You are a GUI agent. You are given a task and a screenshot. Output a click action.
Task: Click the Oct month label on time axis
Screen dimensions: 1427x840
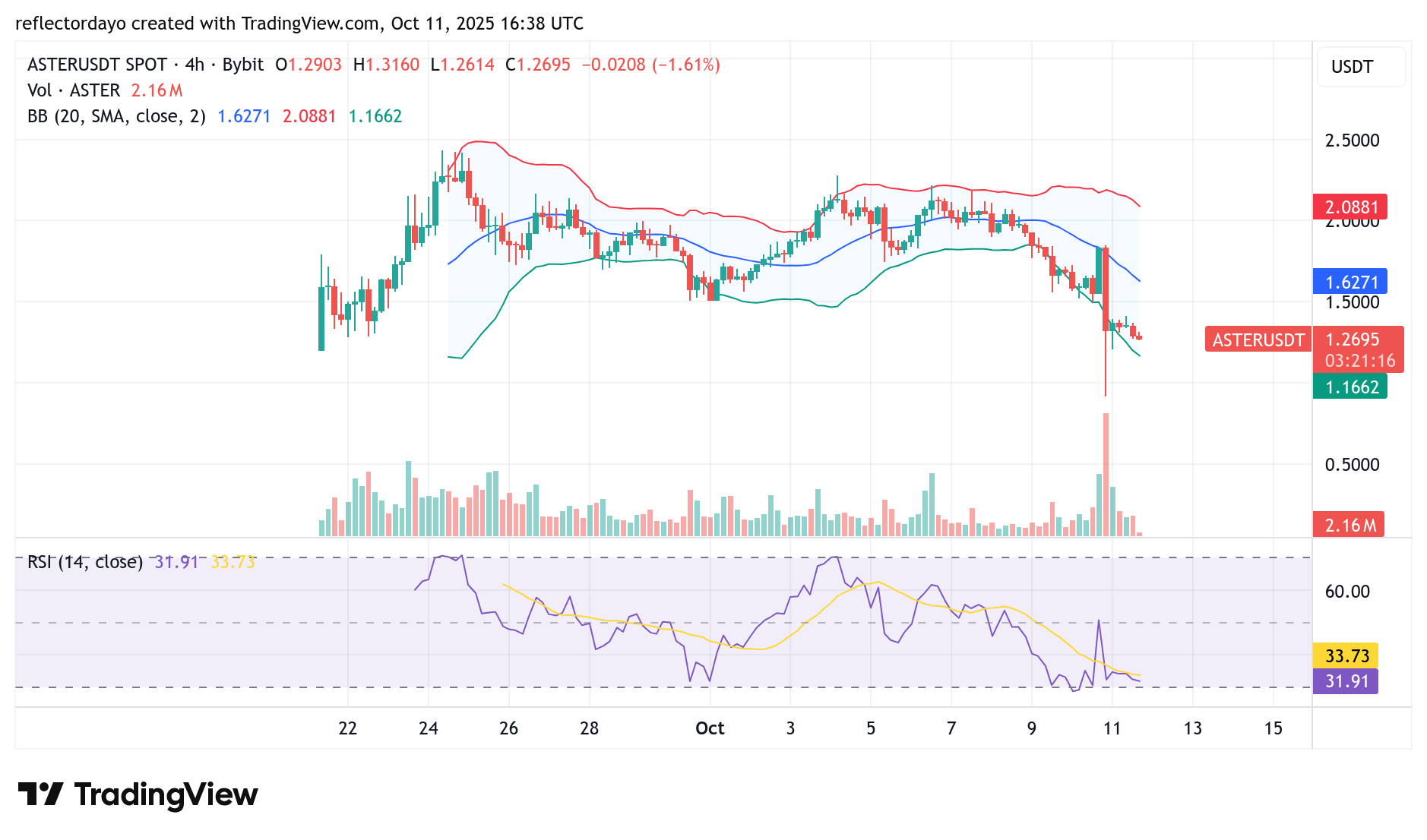710,728
